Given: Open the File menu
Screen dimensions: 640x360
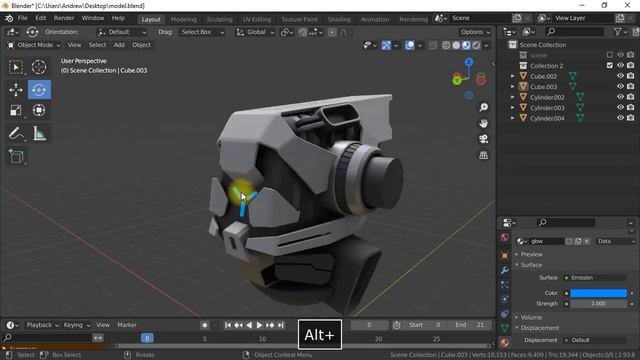Looking at the screenshot, I should pos(22,18).
